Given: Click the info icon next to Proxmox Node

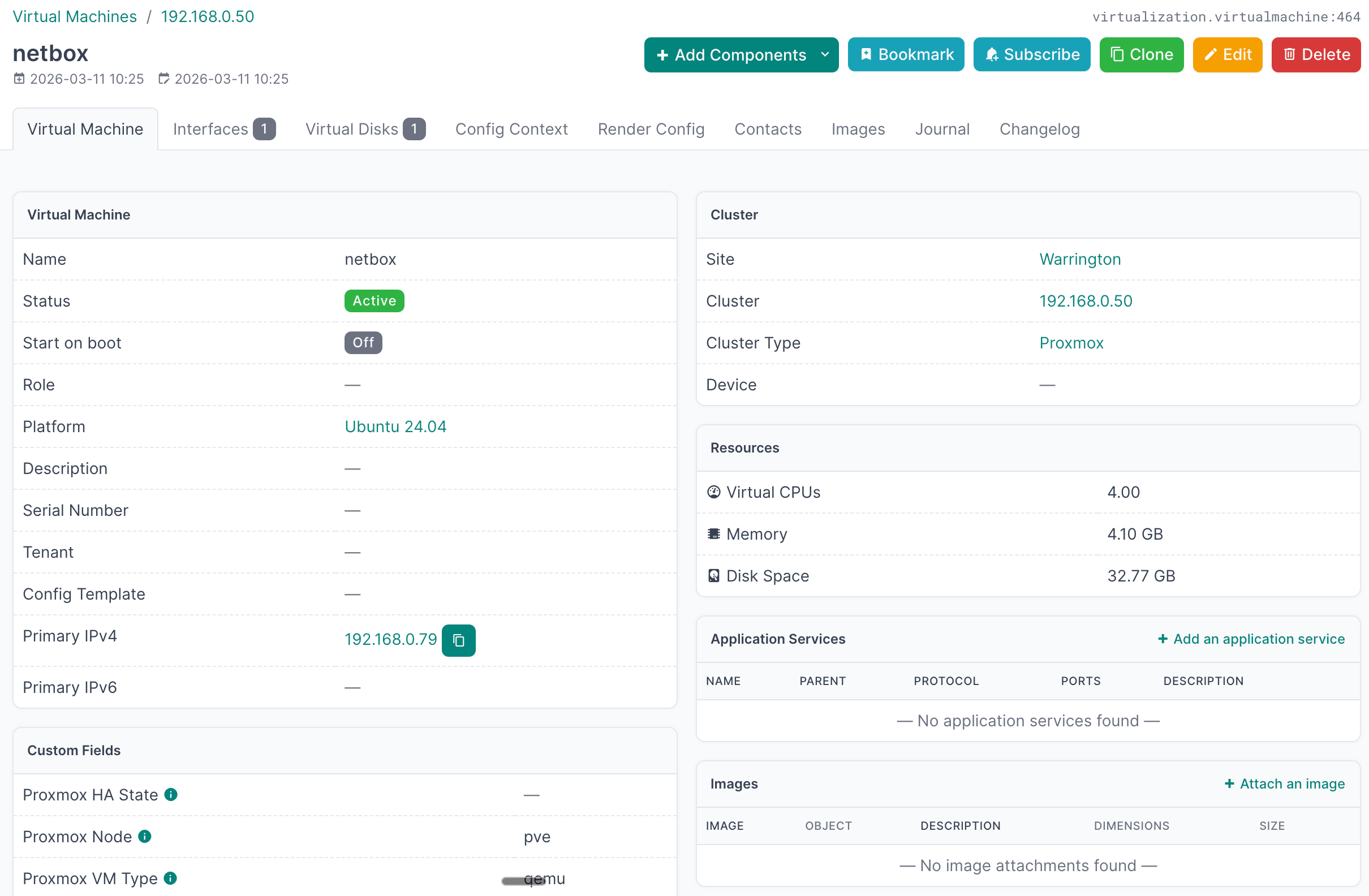Looking at the screenshot, I should click(x=144, y=837).
